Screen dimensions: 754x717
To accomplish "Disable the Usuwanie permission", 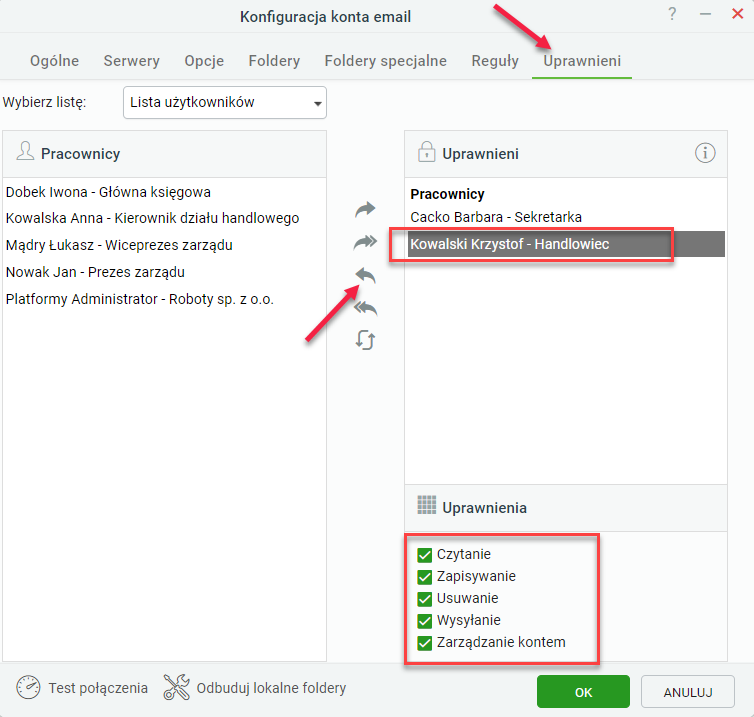I will pos(425,599).
